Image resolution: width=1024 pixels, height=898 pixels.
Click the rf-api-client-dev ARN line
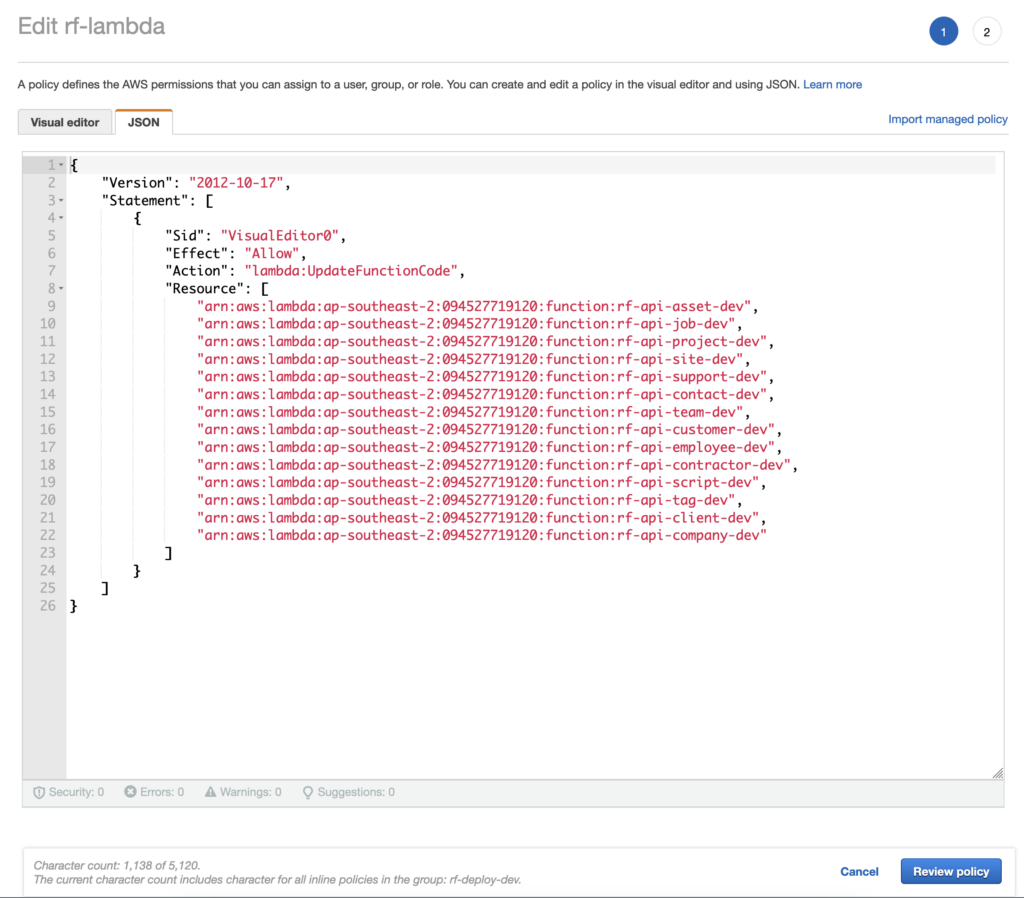pyautogui.click(x=477, y=518)
